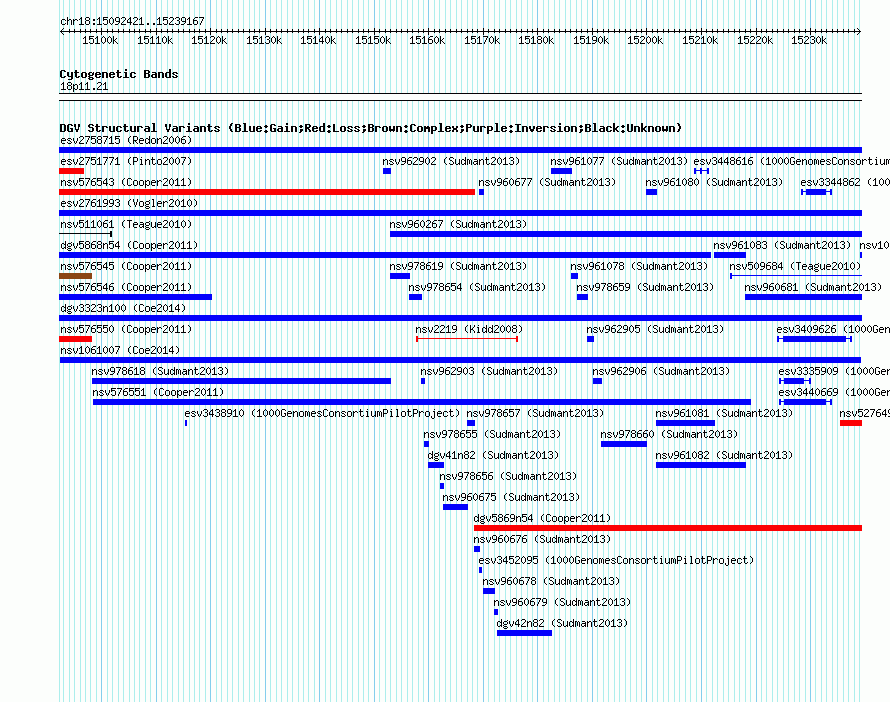Open variant nsv576546 (Cooper2011)

(126, 287)
